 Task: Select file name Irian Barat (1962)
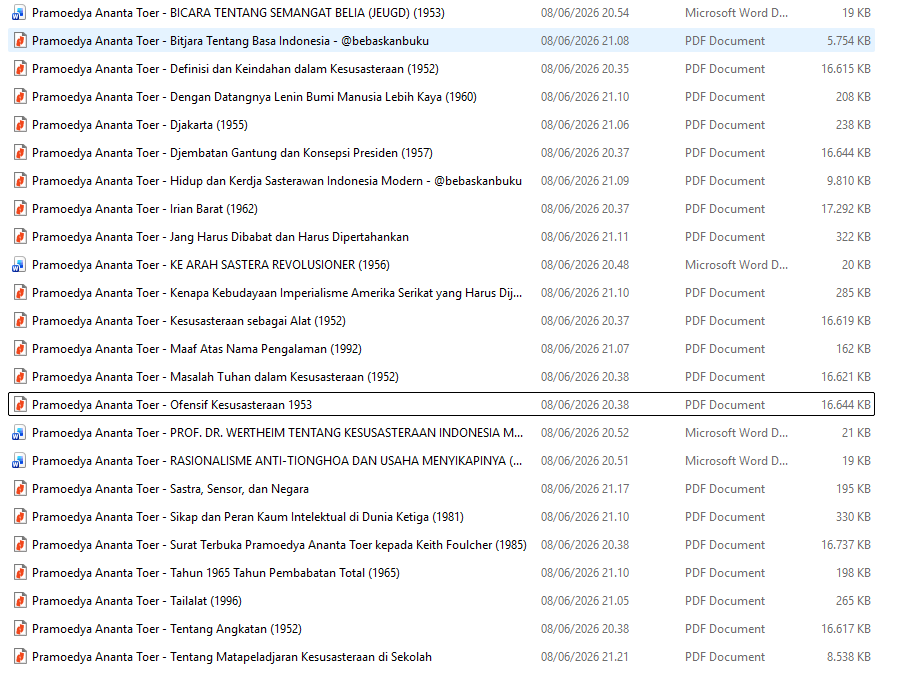tap(145, 209)
